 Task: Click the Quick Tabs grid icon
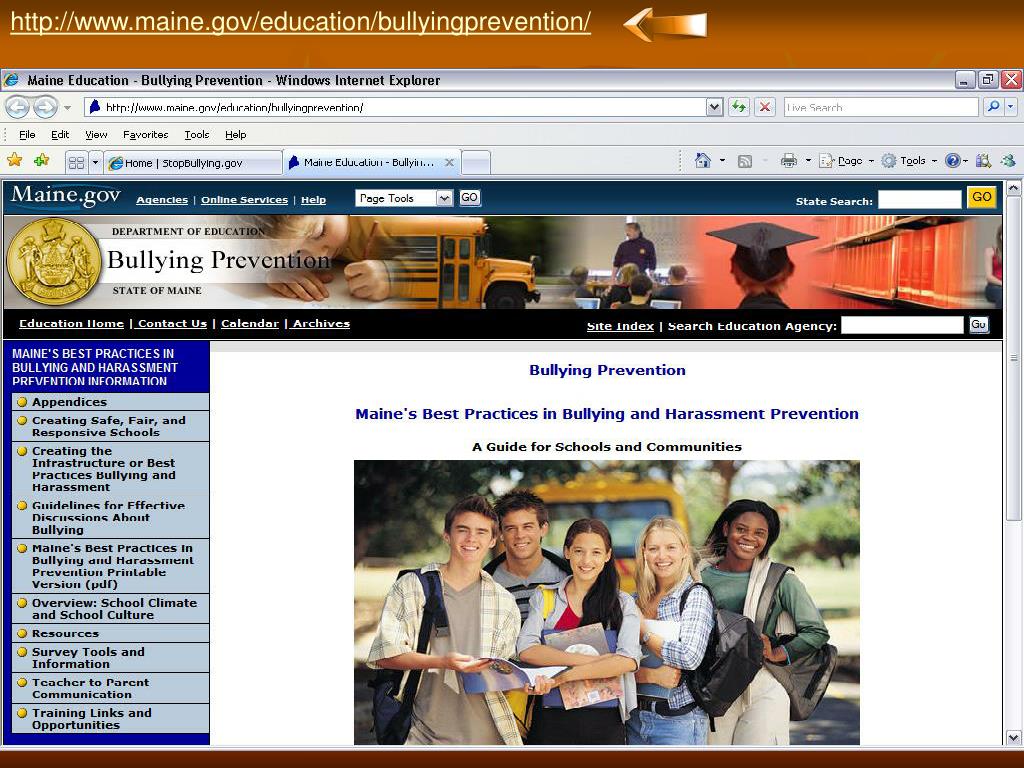click(76, 163)
